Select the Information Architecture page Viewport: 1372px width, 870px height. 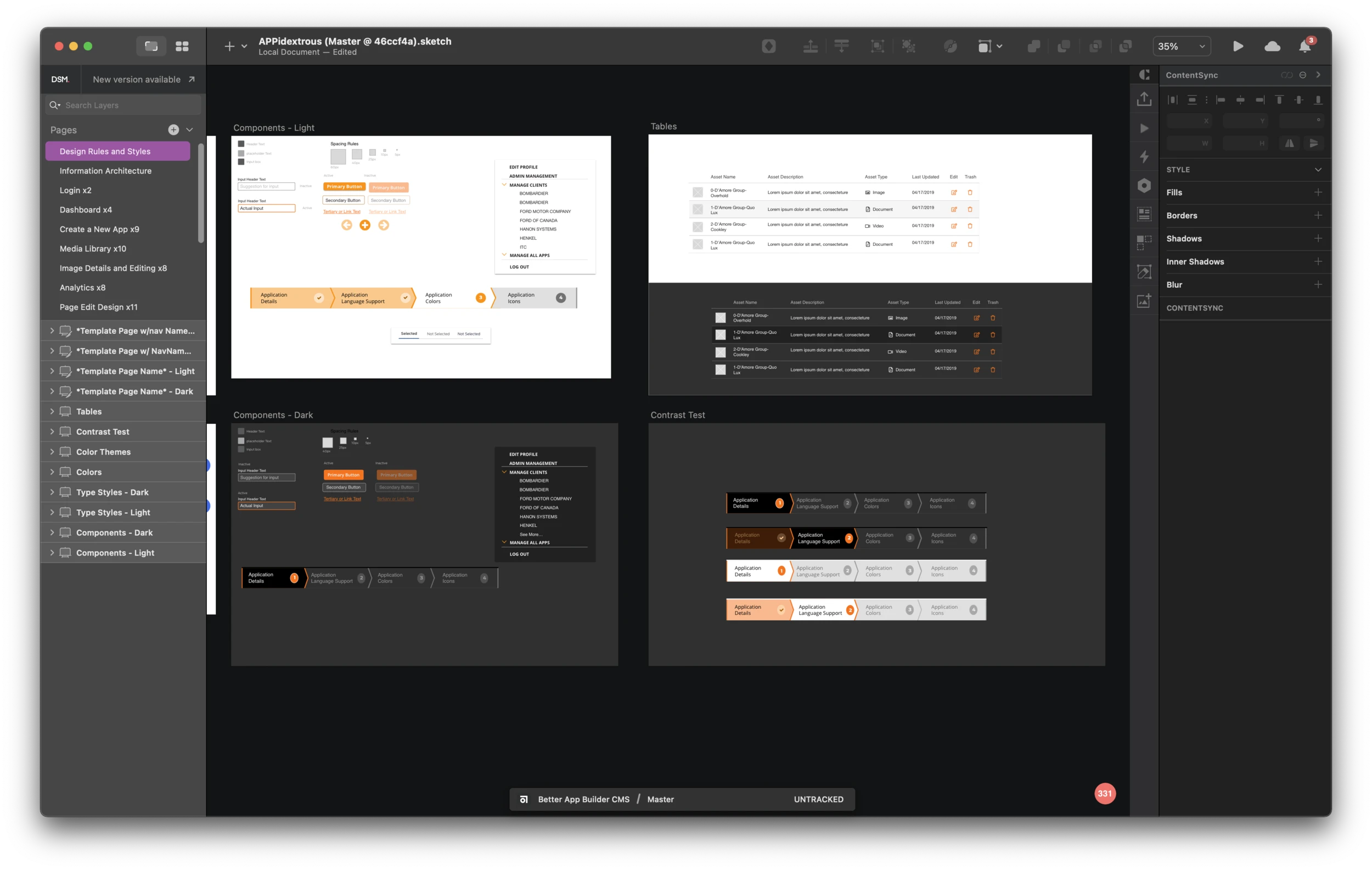pyautogui.click(x=105, y=171)
